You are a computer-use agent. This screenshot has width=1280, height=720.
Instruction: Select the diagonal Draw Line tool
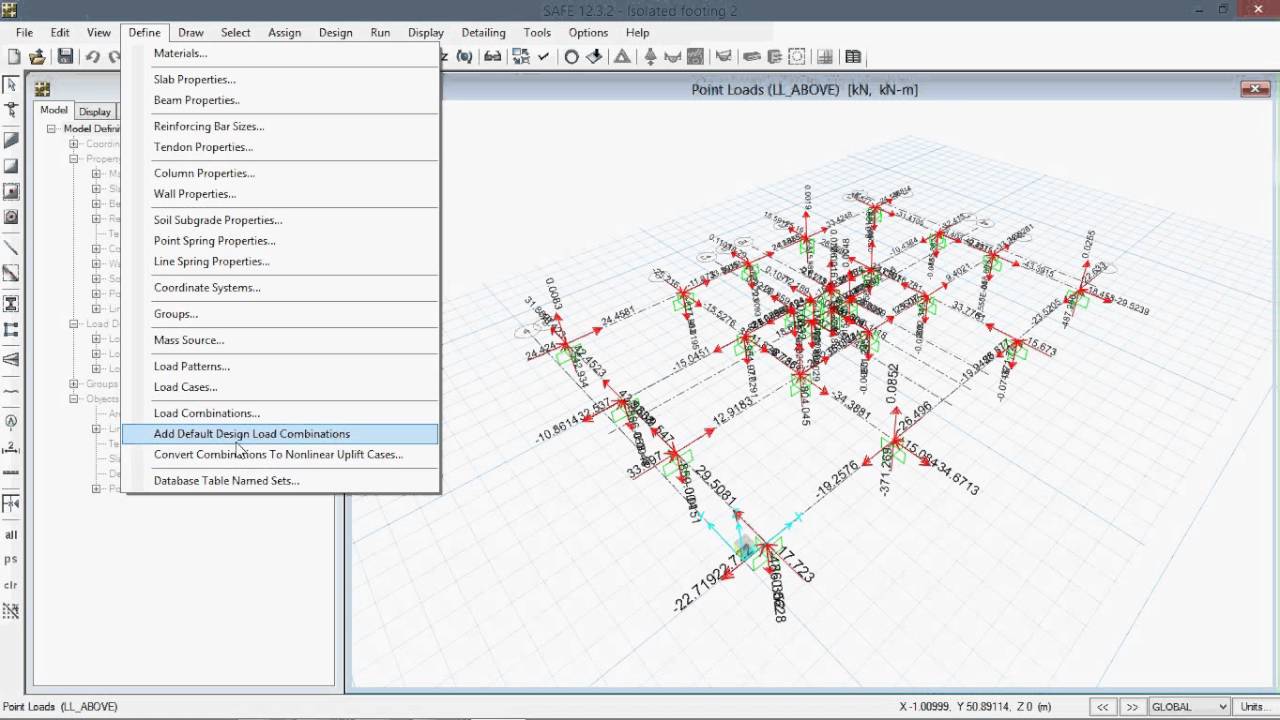point(11,247)
